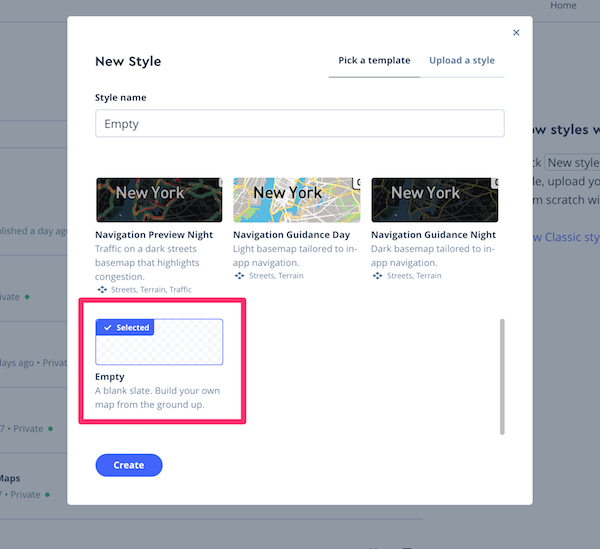Click the Navigation Guidance Night title
The width and height of the screenshot is (600, 549).
coord(433,235)
